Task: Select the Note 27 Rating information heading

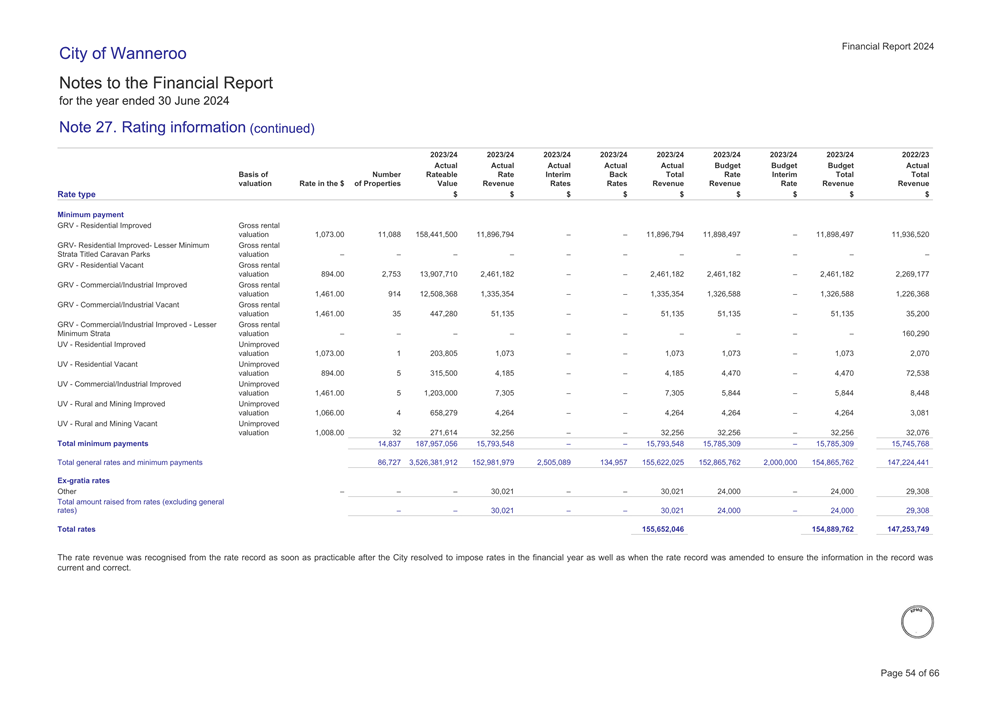Action: tap(187, 127)
